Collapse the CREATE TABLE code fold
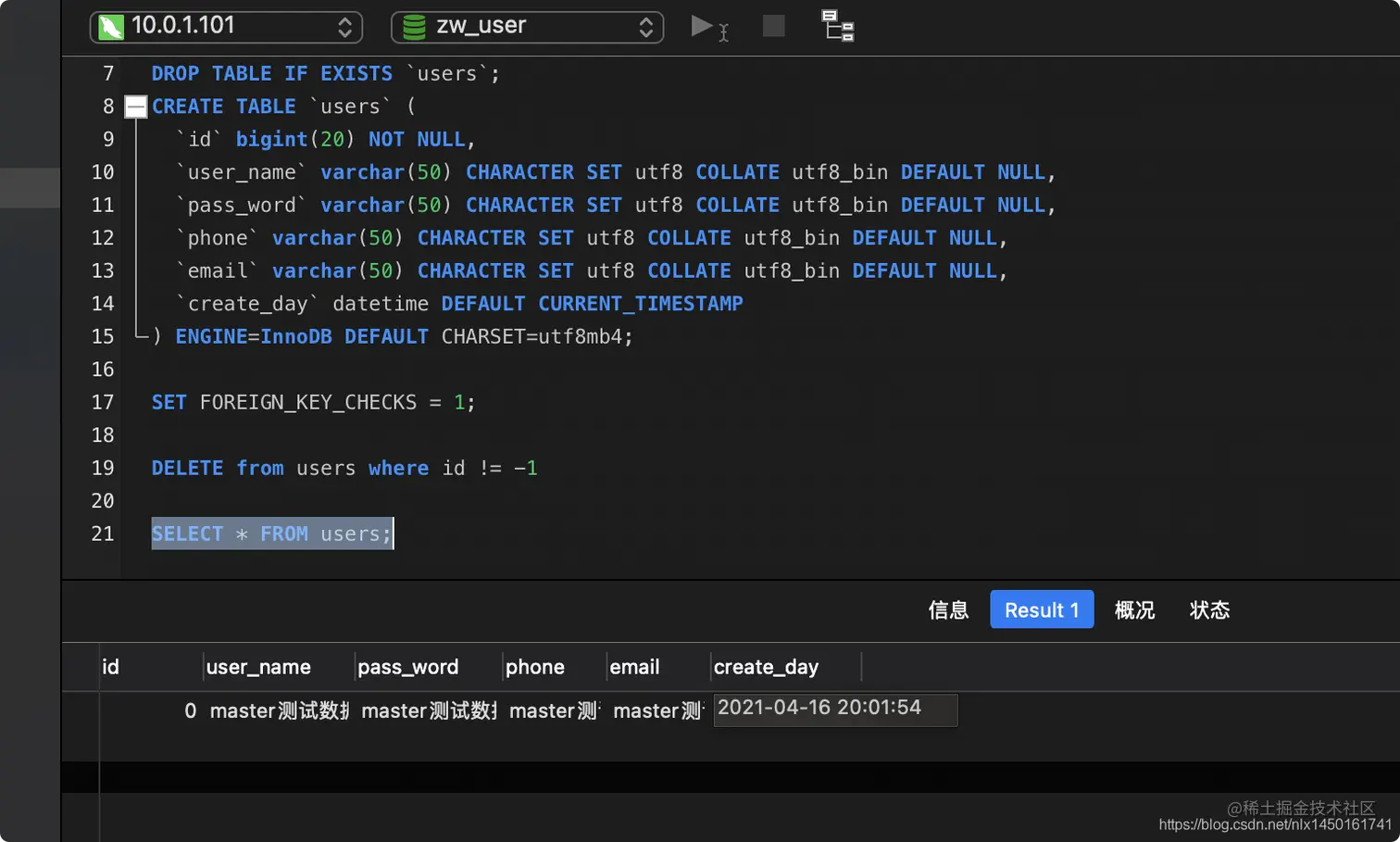This screenshot has height=842, width=1400. point(136,107)
